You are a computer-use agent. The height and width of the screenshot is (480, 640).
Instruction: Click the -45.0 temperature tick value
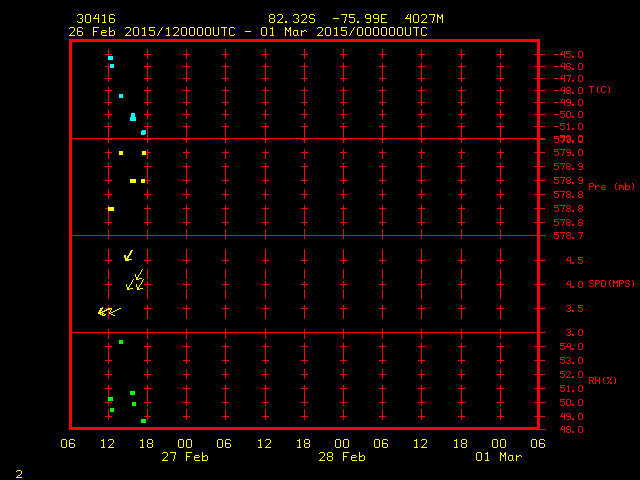[x=569, y=54]
